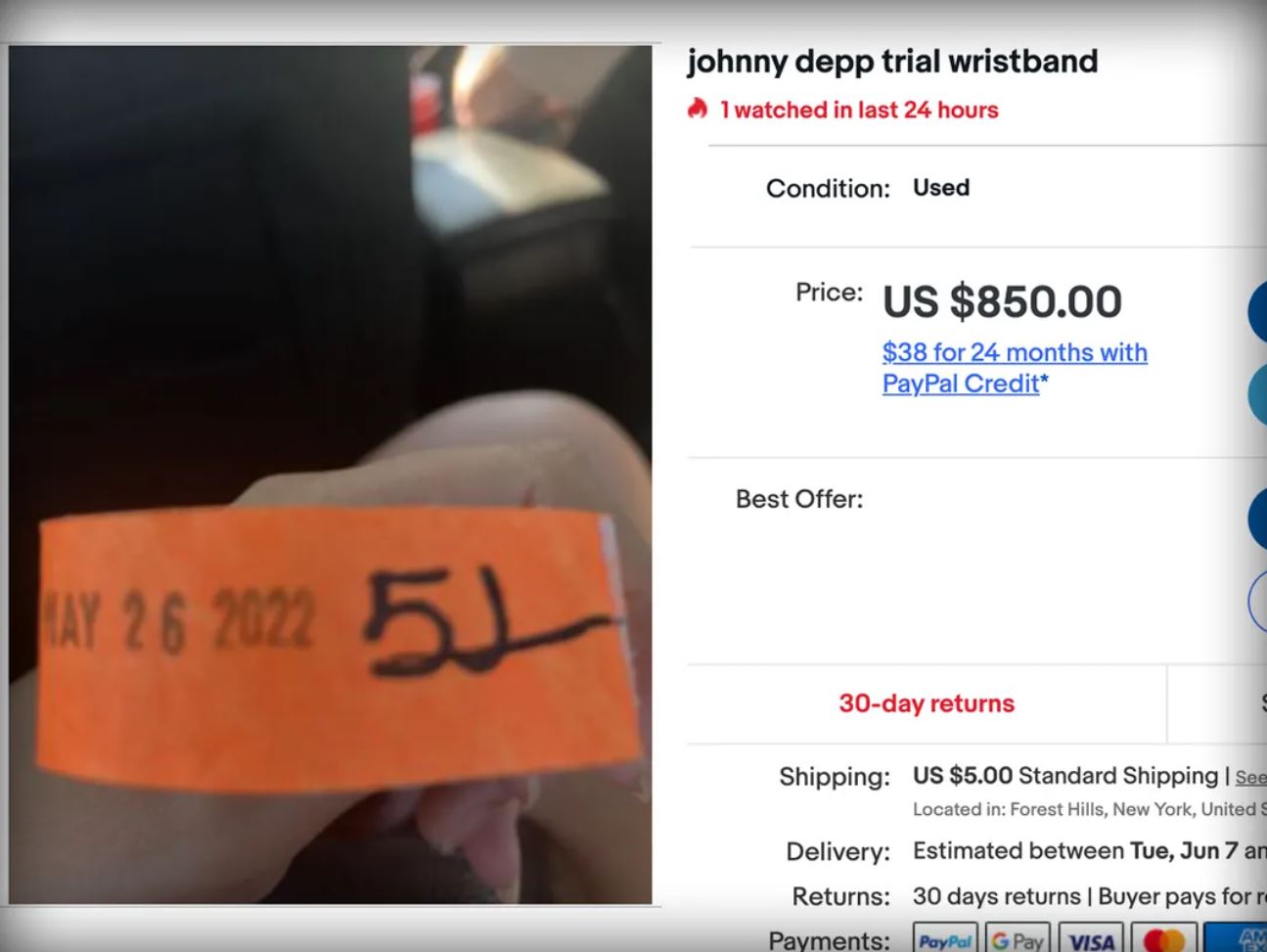The width and height of the screenshot is (1267, 952).
Task: Click the partially visible American Express icon
Action: click(1236, 938)
